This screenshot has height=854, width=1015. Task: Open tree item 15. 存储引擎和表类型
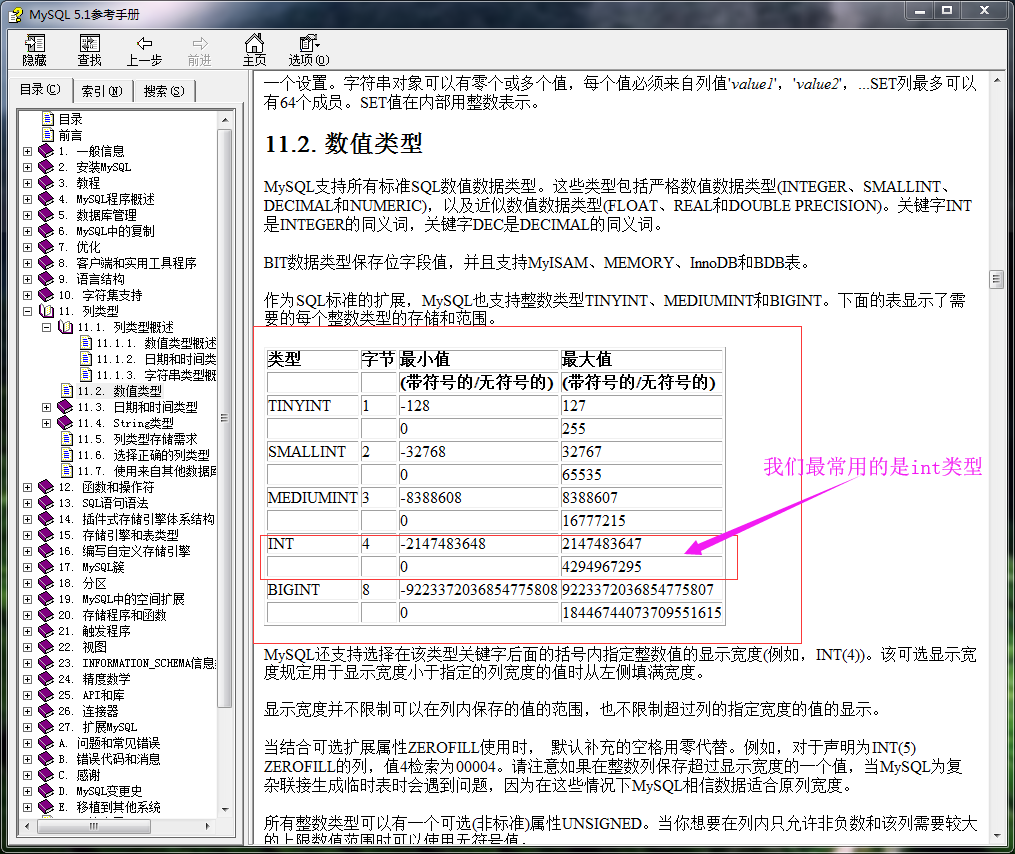pyautogui.click(x=118, y=535)
